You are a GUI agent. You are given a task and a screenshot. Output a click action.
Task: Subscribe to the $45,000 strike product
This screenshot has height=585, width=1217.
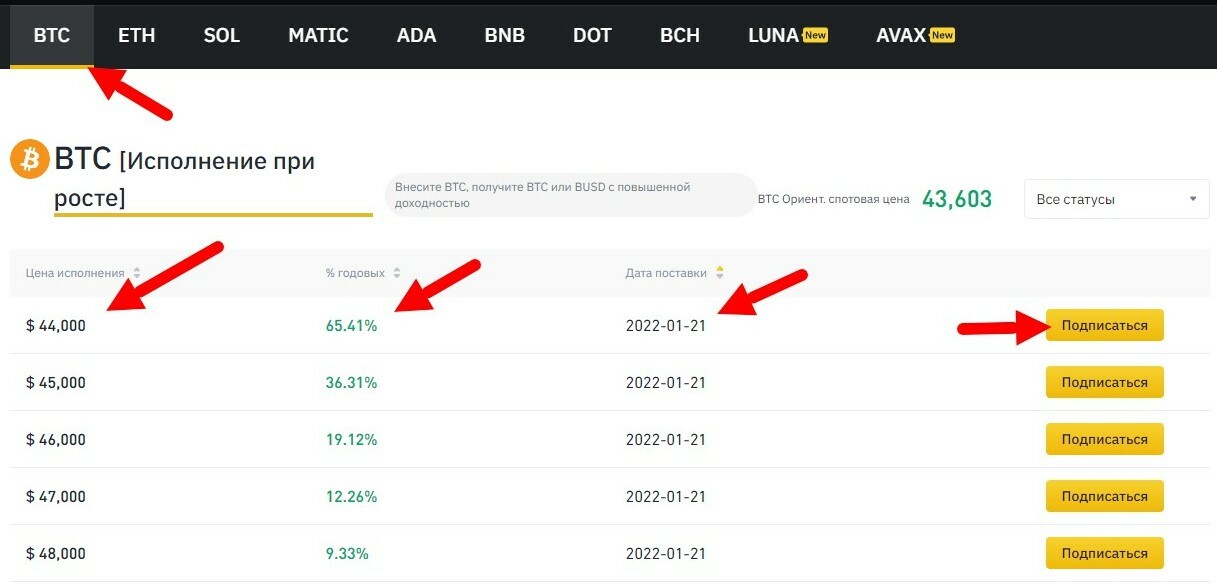(1104, 382)
